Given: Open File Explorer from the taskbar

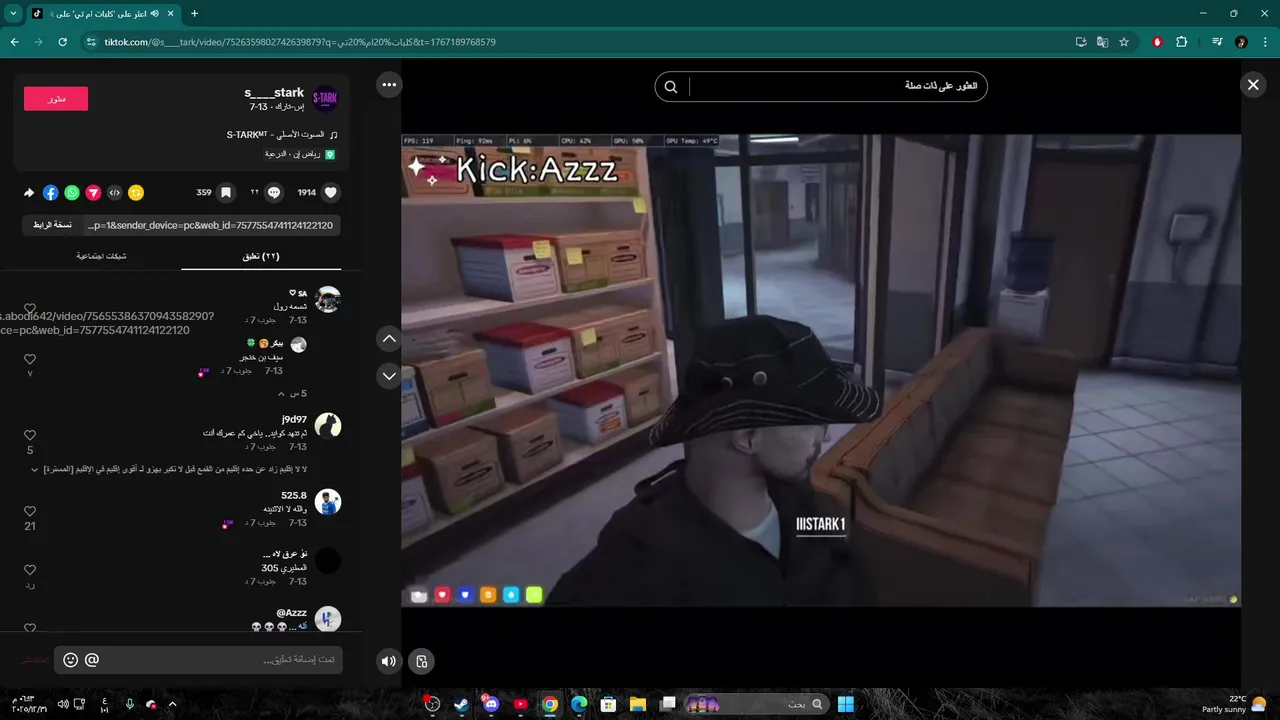Looking at the screenshot, I should point(638,704).
